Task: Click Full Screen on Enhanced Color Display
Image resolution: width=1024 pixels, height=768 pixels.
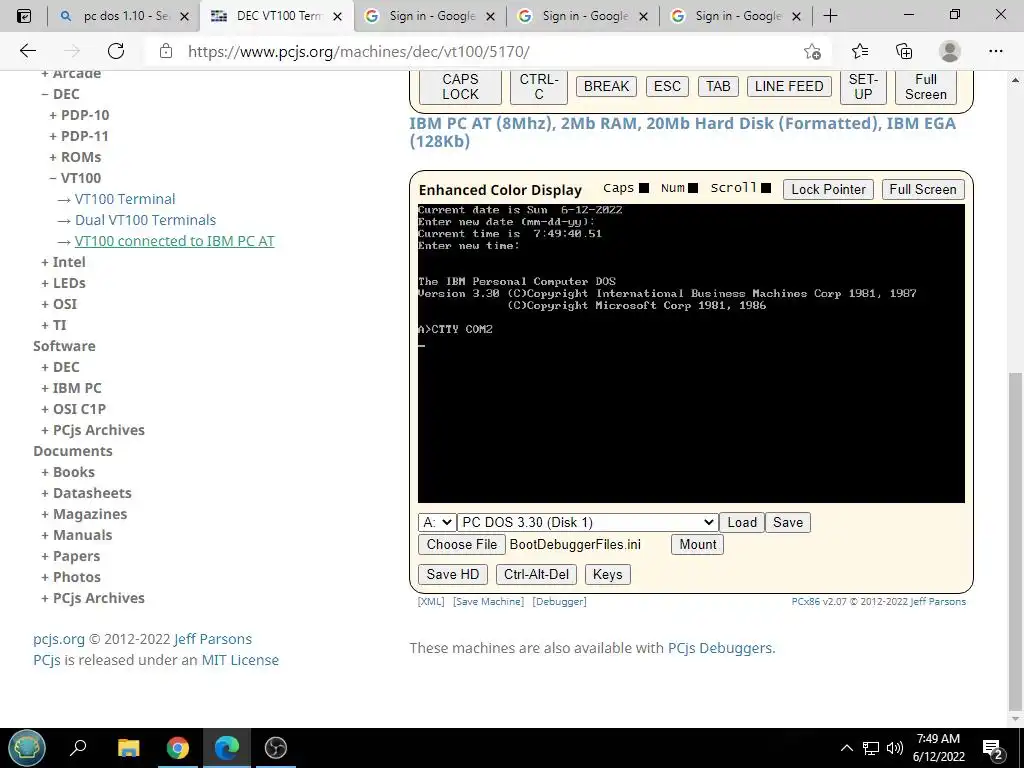Action: pyautogui.click(x=923, y=189)
